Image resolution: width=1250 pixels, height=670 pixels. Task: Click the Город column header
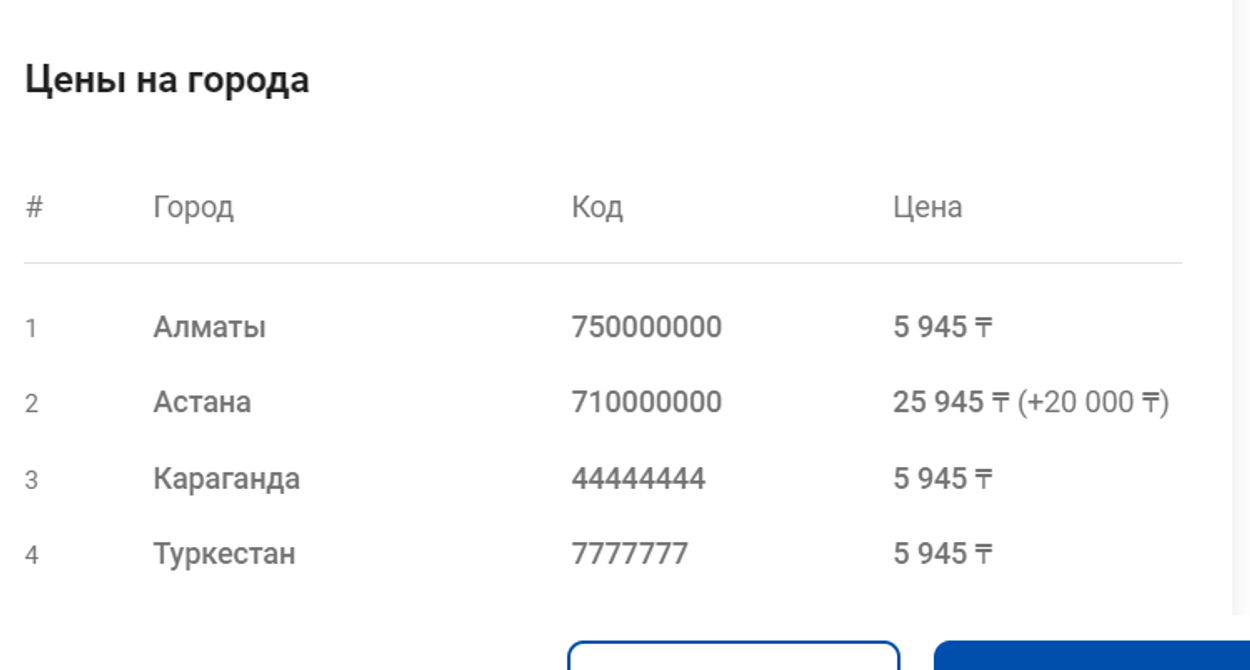click(x=193, y=207)
